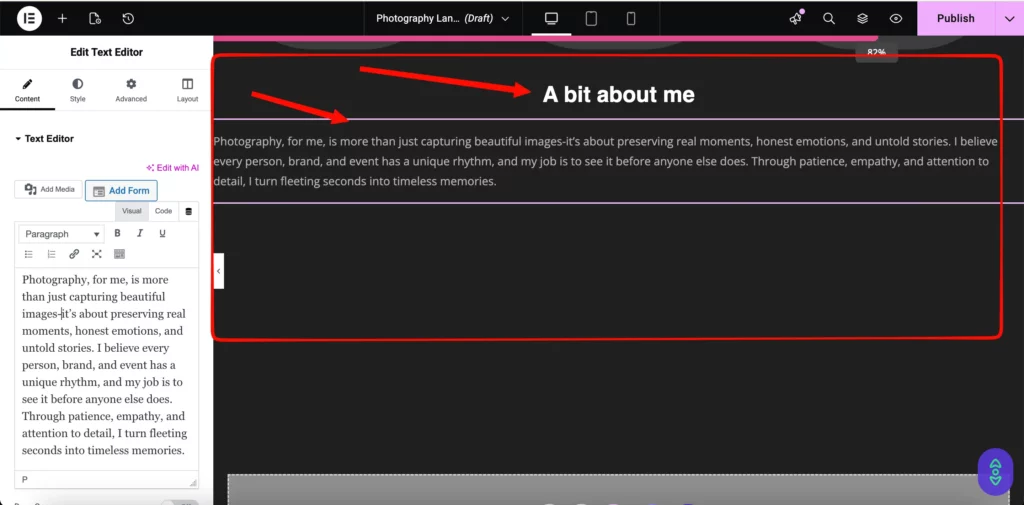Open the Paragraph format dropdown
Image resolution: width=1024 pixels, height=505 pixels.
pos(61,234)
